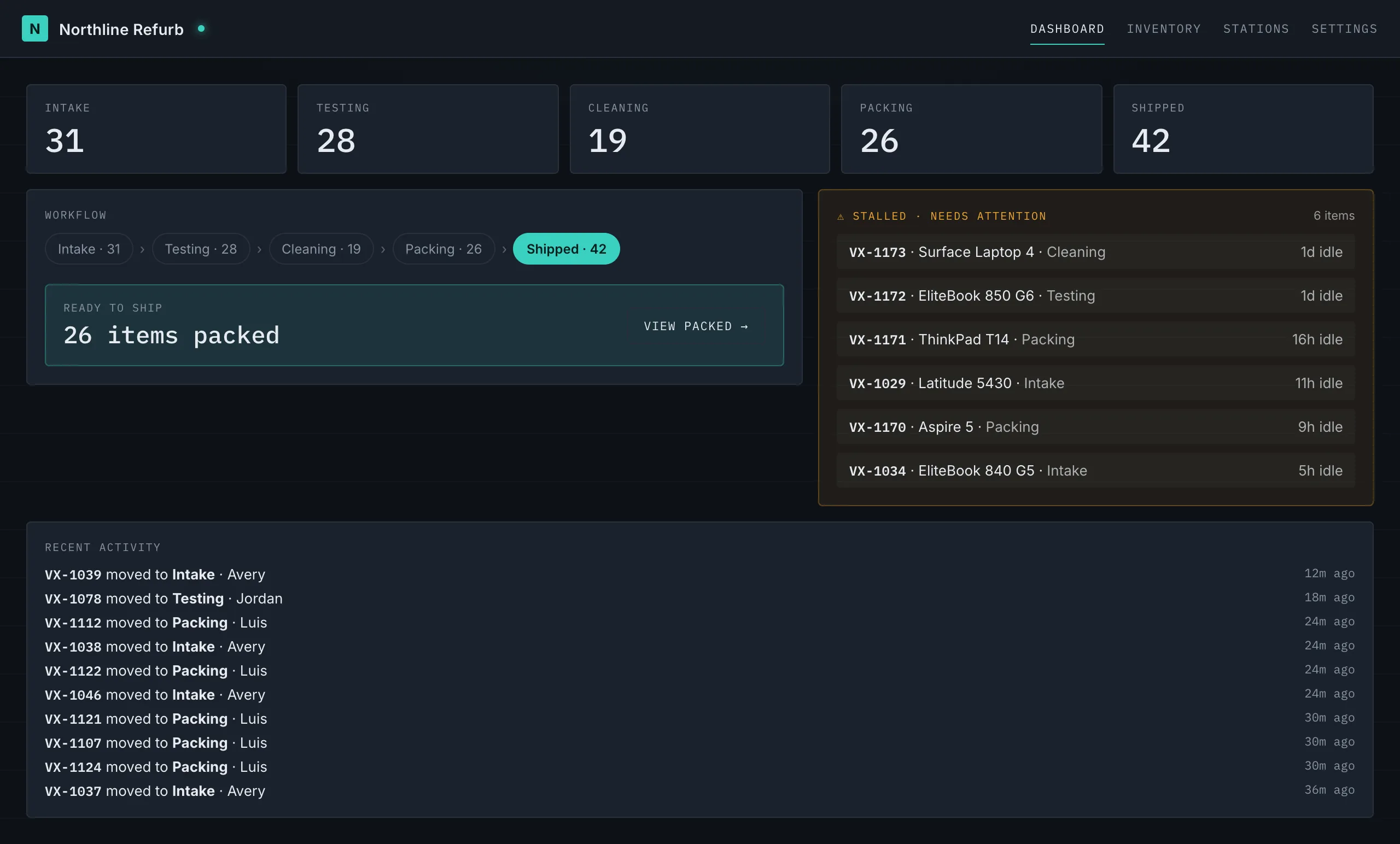Click activity row VX-1038 moved to Intake

699,646
